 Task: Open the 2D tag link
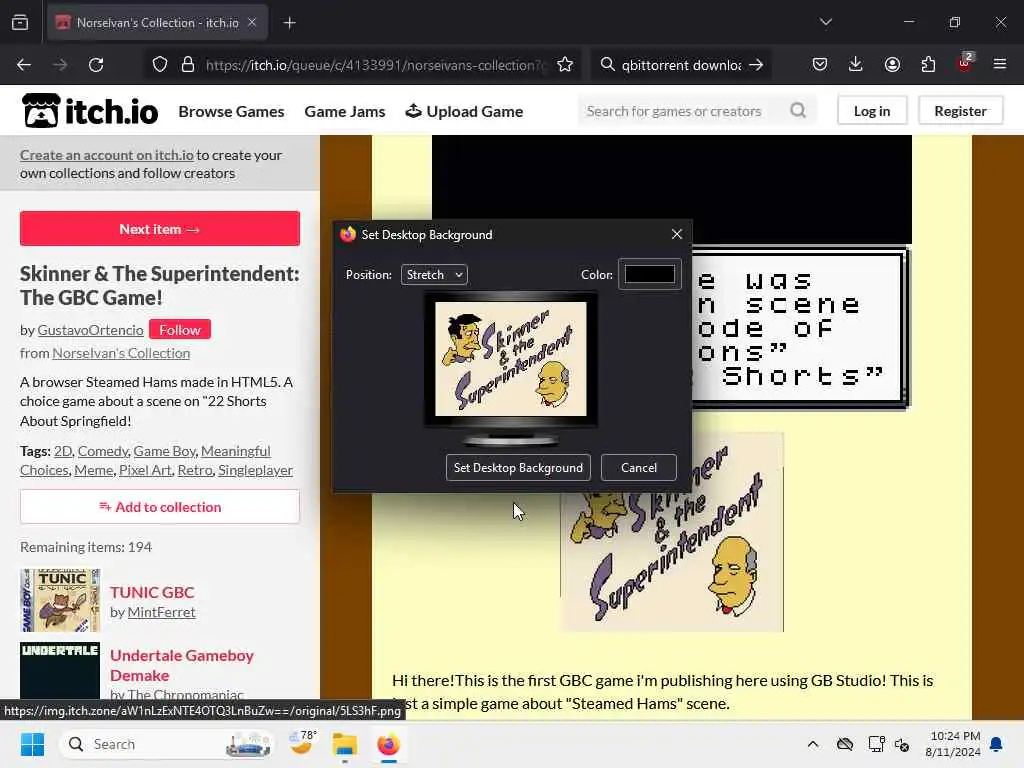coord(63,451)
